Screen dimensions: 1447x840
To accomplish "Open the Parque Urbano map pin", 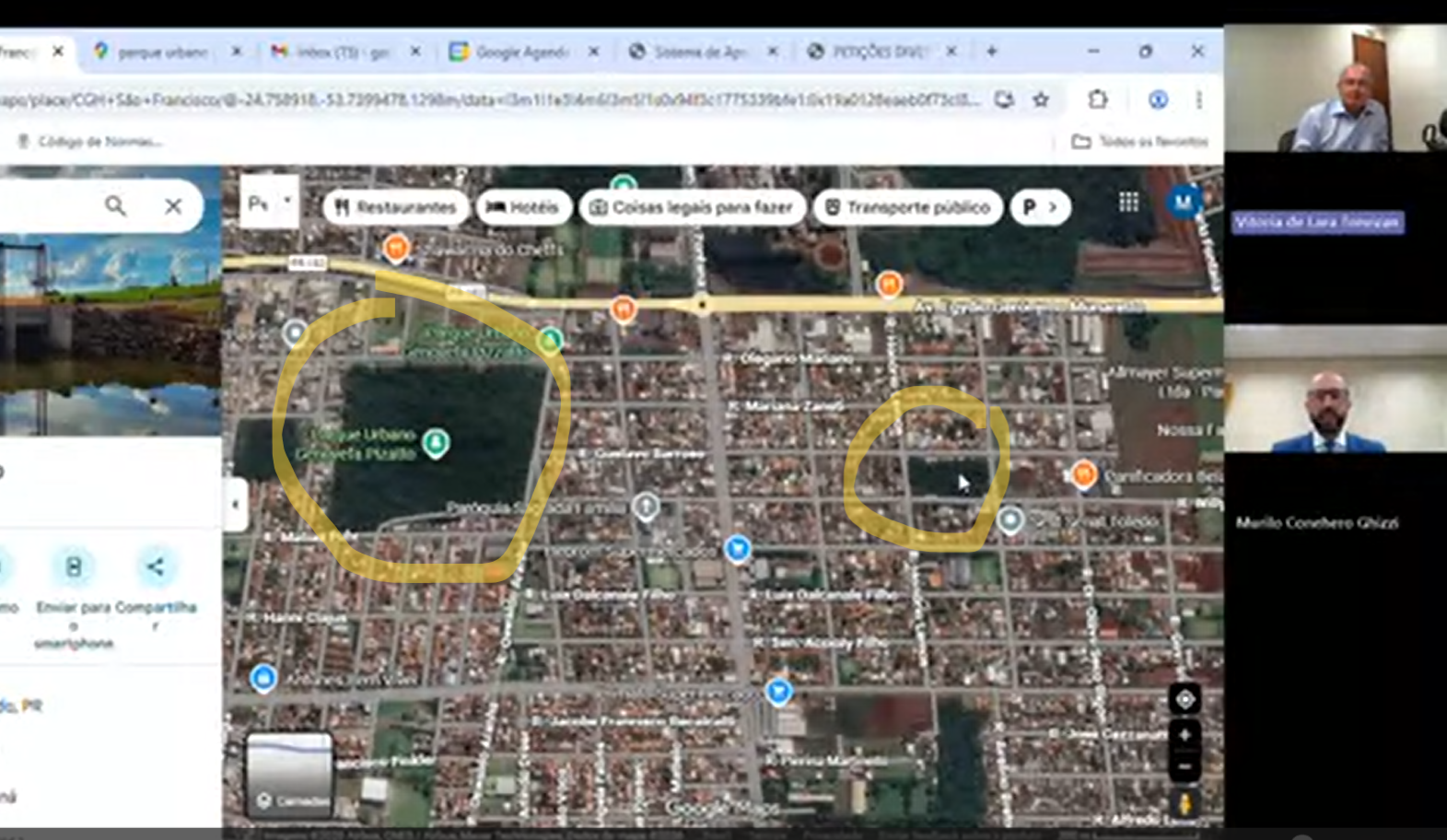I will pyautogui.click(x=435, y=443).
